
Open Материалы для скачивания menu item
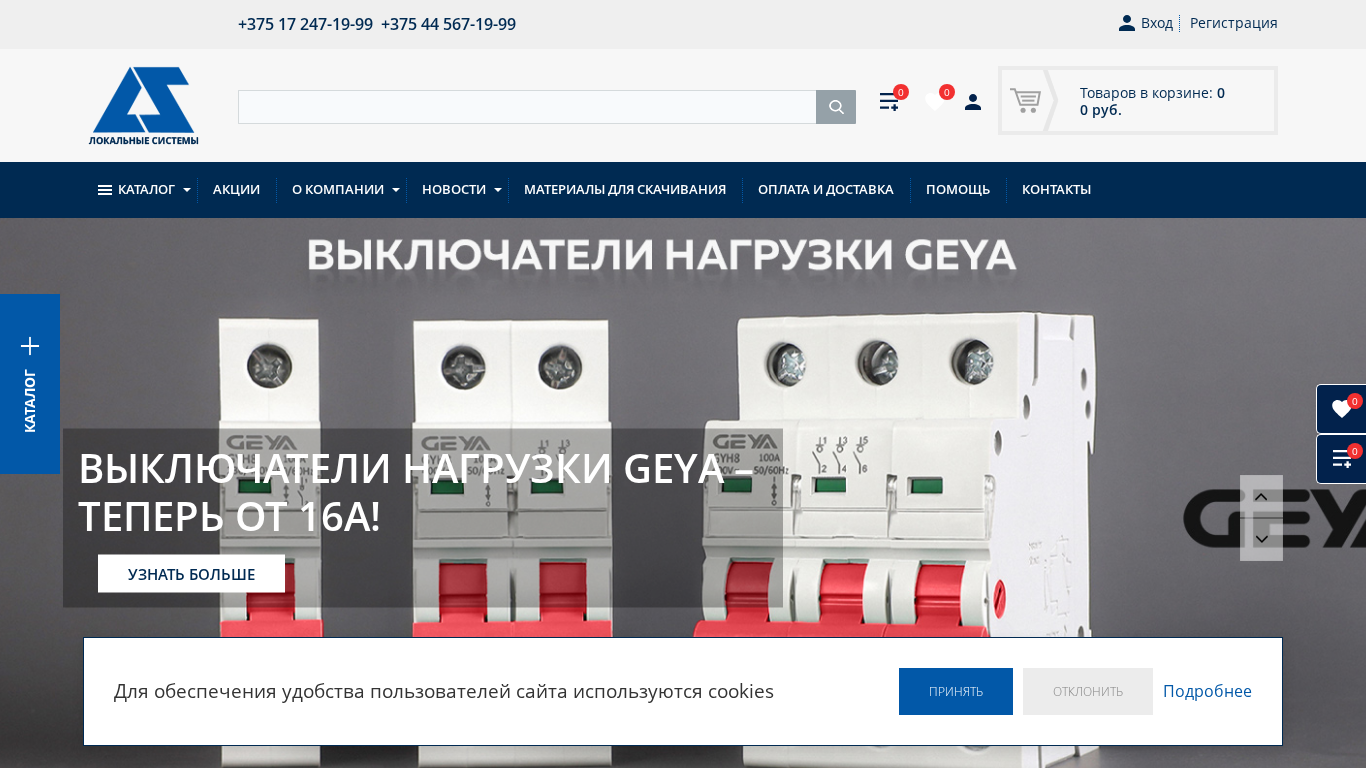pyautogui.click(x=625, y=190)
